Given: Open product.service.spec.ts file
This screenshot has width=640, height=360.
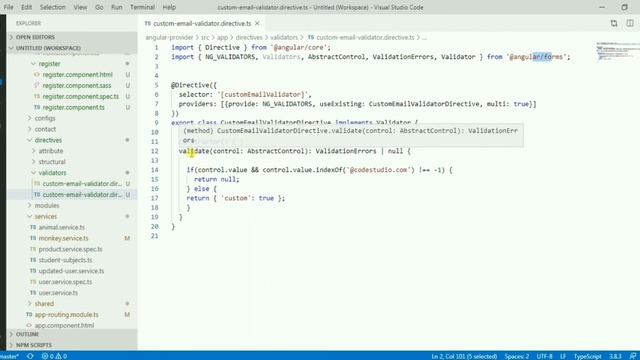Looking at the screenshot, I should (70, 249).
